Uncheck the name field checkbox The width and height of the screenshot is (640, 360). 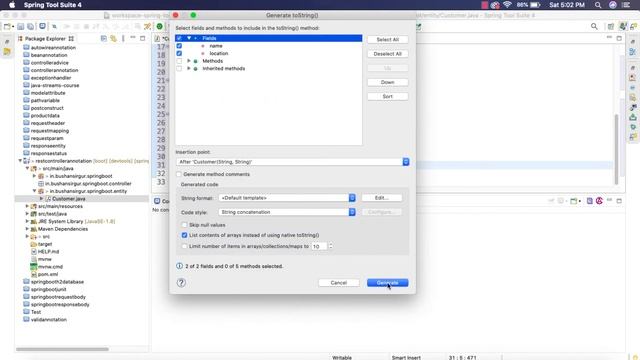pyautogui.click(x=179, y=46)
